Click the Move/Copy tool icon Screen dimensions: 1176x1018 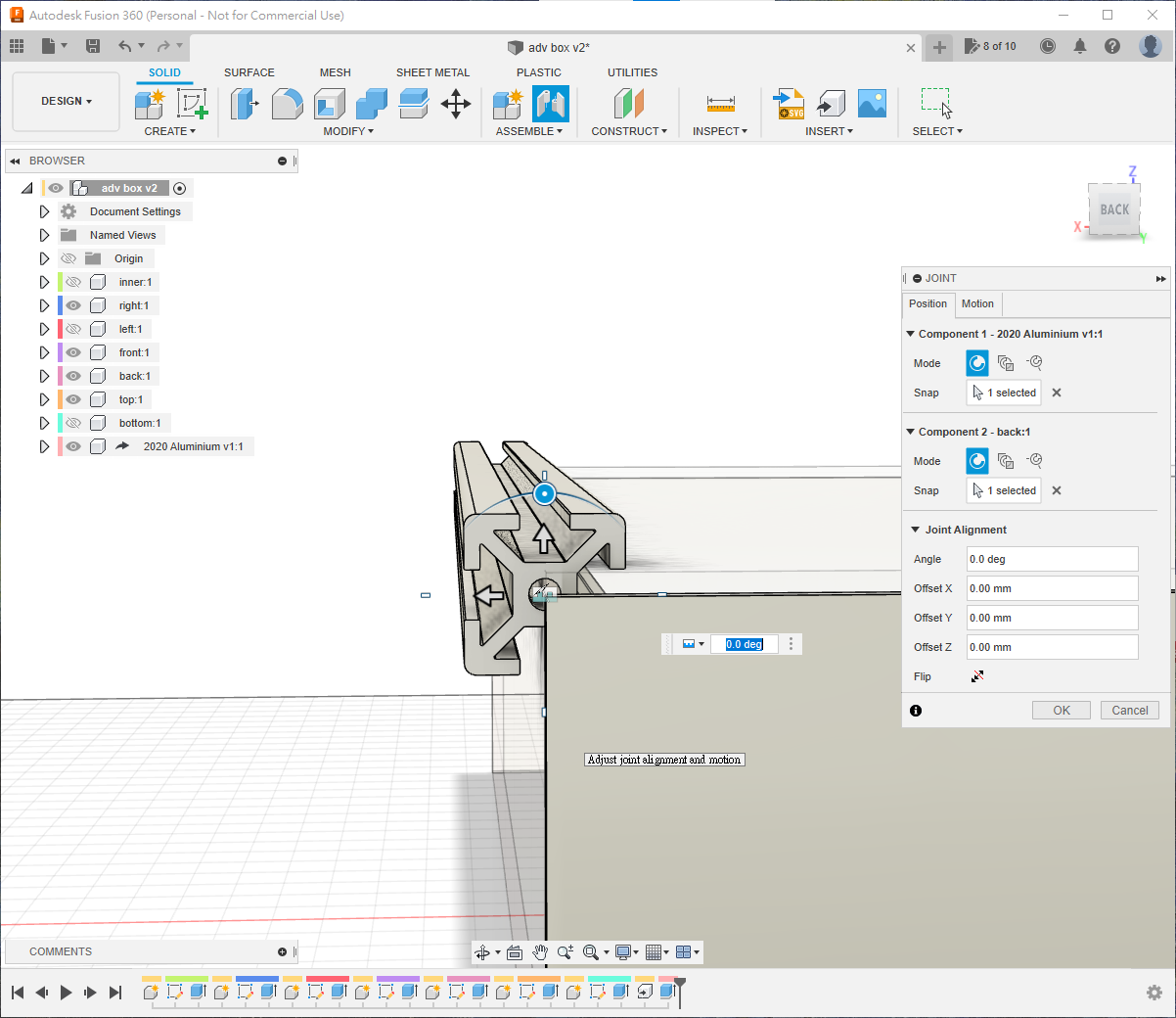pyautogui.click(x=456, y=104)
